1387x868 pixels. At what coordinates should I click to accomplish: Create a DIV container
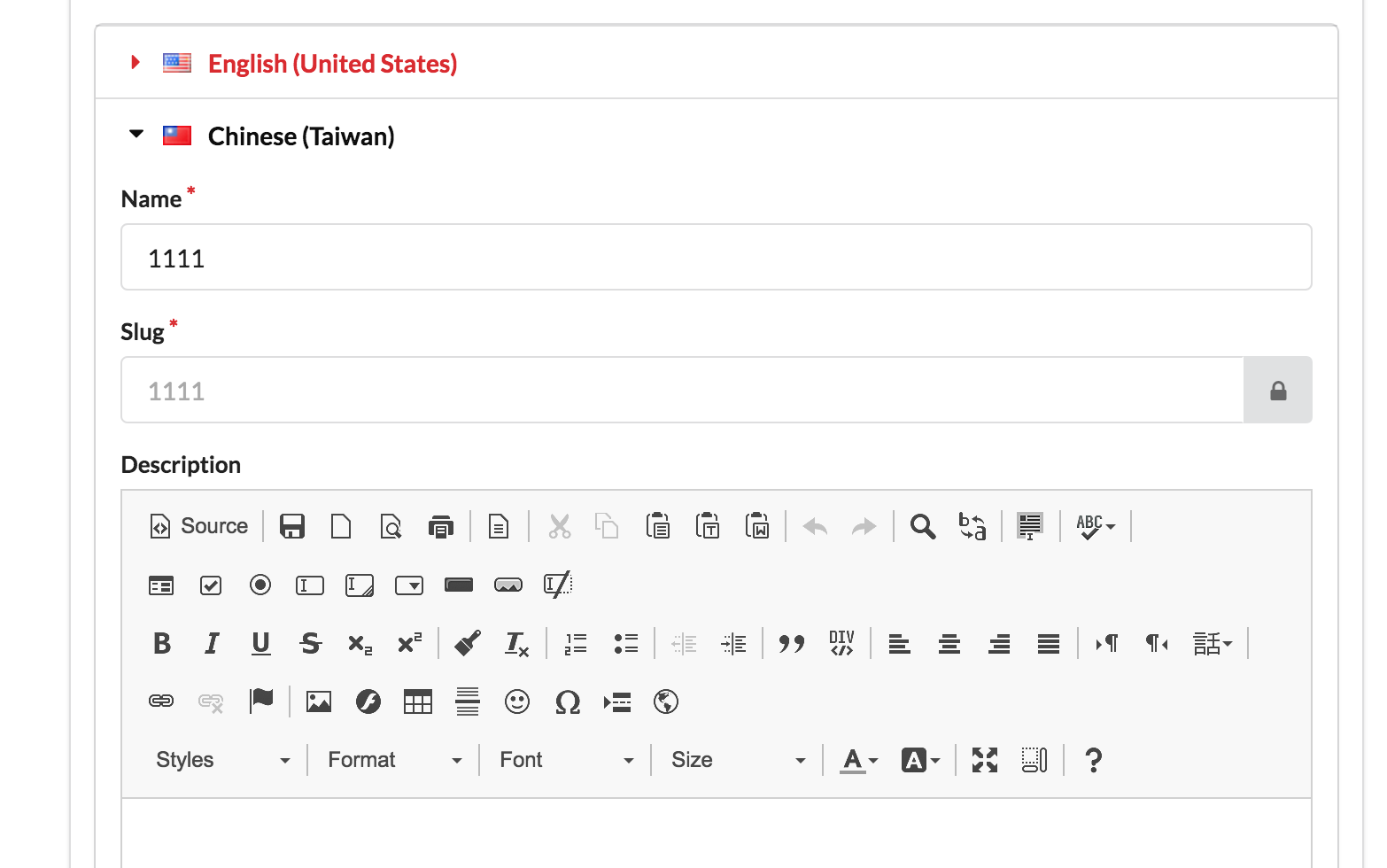[841, 643]
